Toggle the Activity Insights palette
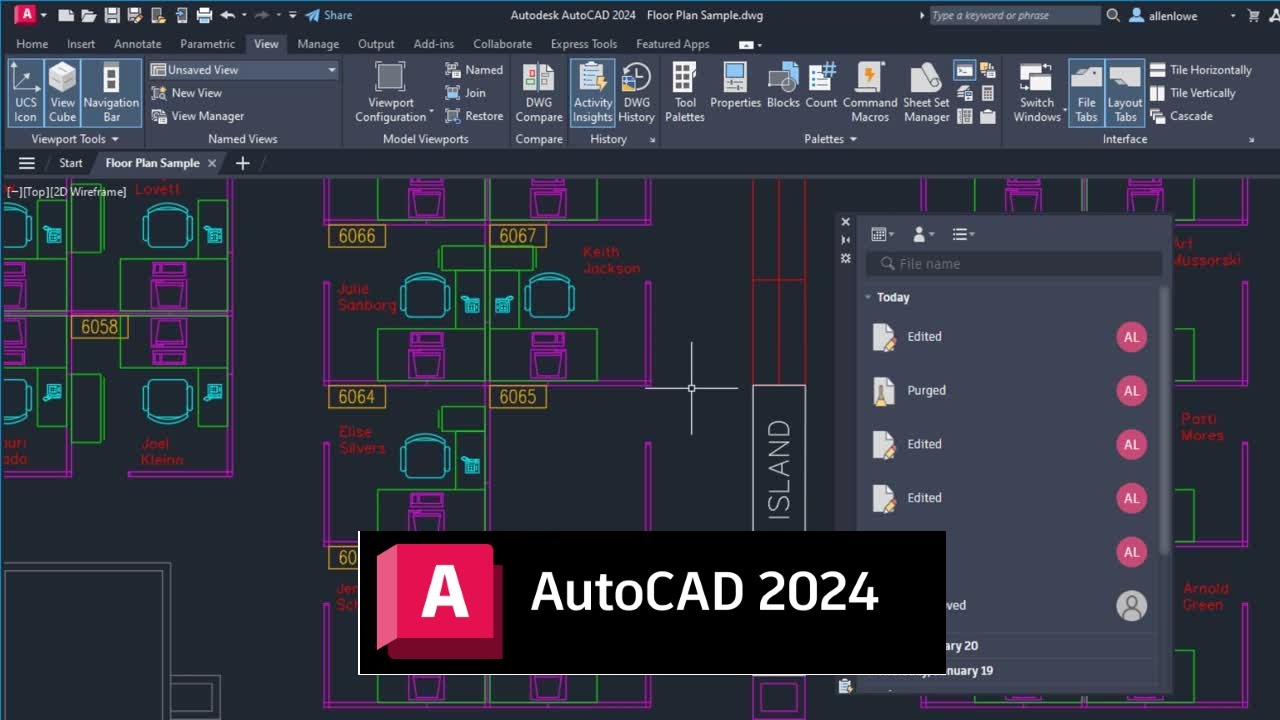1280x720 pixels. tap(593, 92)
